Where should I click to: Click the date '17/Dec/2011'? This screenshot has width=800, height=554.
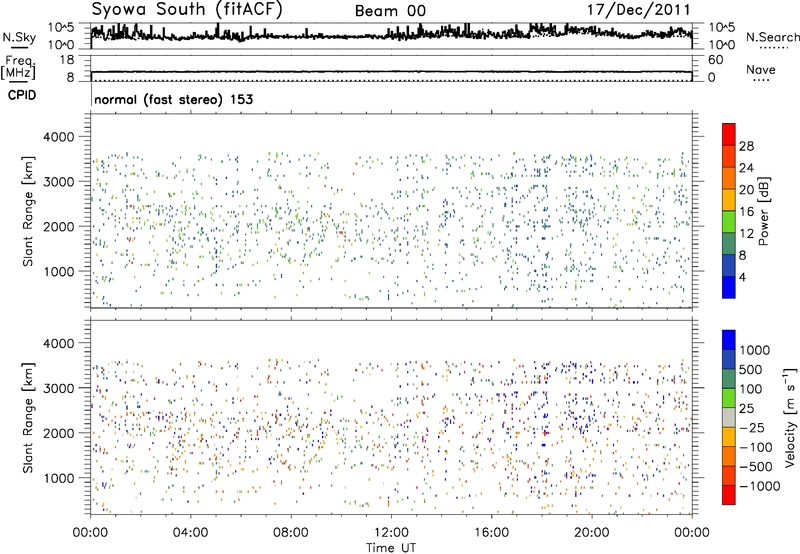click(639, 10)
